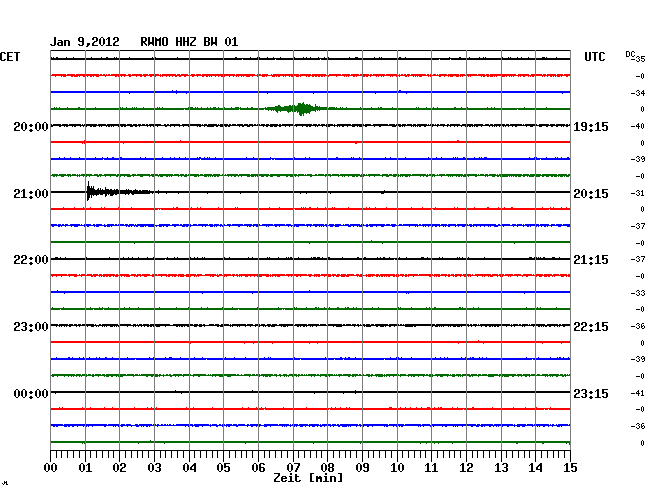The width and height of the screenshot is (650, 494).
Task: Click the 21:15 UTC time label
Action: pos(591,260)
